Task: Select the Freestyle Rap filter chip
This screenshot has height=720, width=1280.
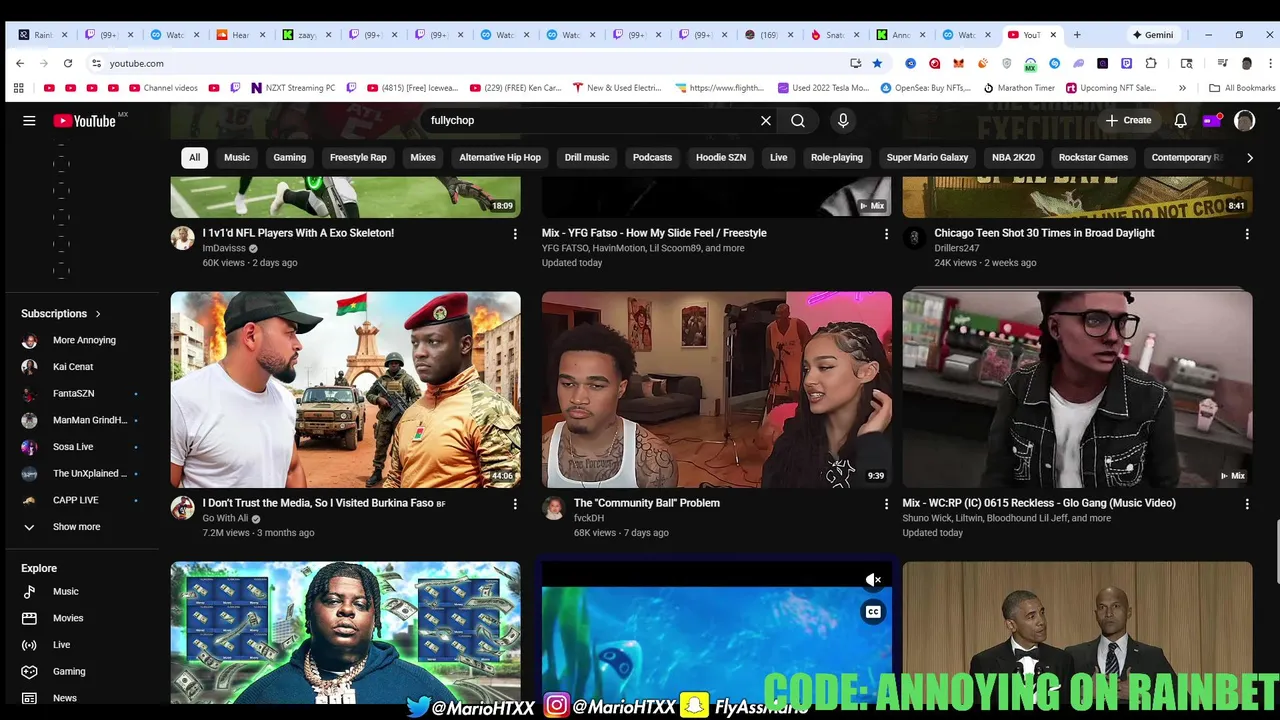Action: pyautogui.click(x=358, y=157)
